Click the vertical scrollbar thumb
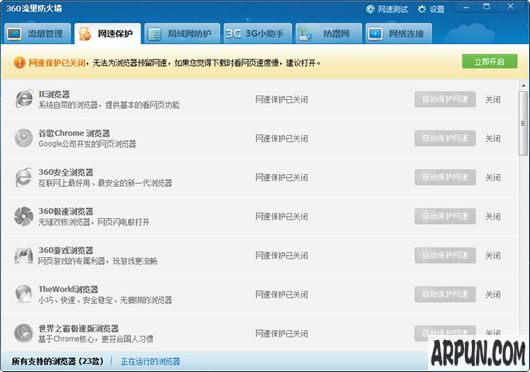 pyautogui.click(x=523, y=123)
